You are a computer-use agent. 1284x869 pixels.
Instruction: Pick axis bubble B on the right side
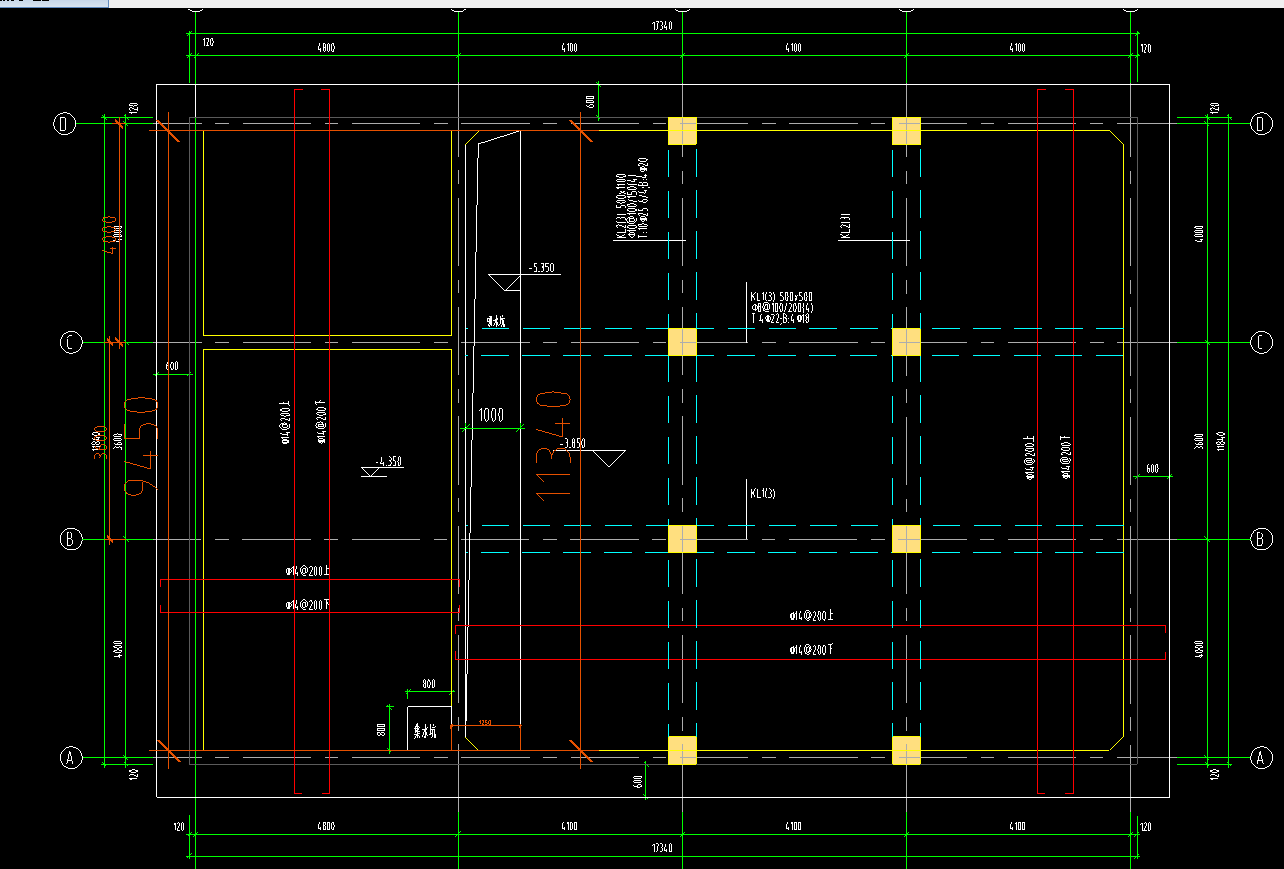[x=1262, y=539]
